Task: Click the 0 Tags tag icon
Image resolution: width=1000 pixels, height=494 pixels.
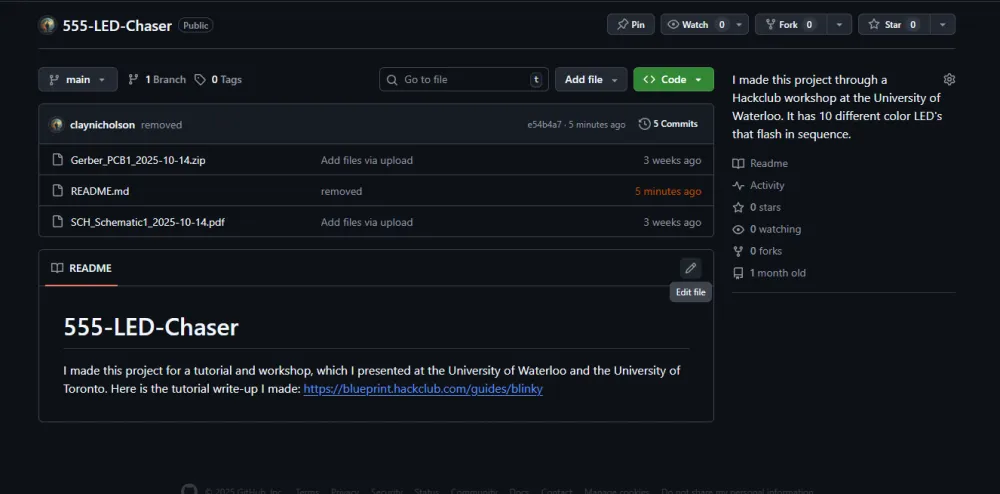Action: tap(200, 80)
